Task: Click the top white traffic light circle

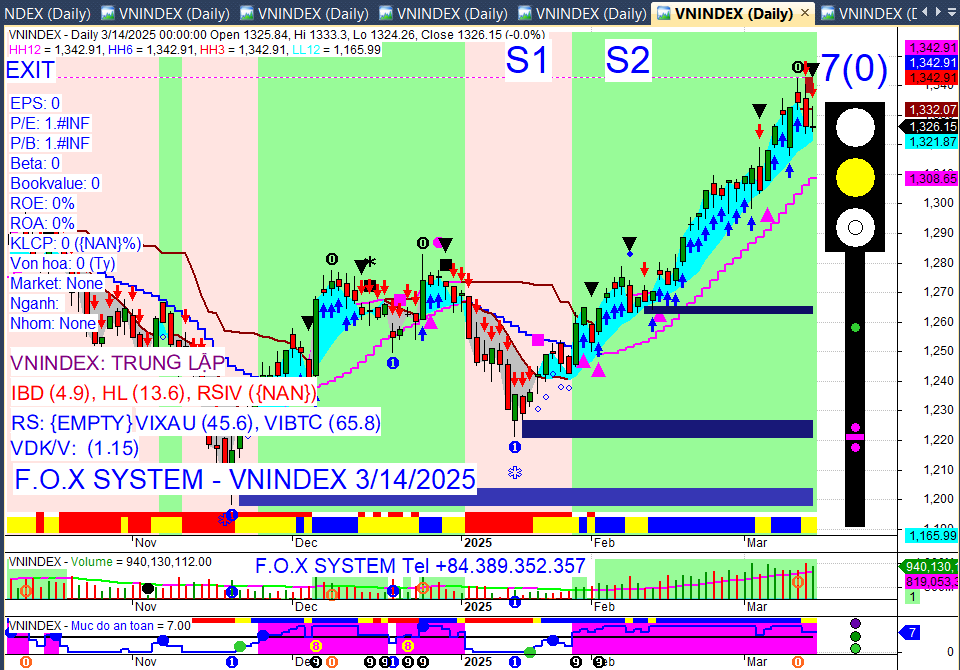Action: [855, 127]
